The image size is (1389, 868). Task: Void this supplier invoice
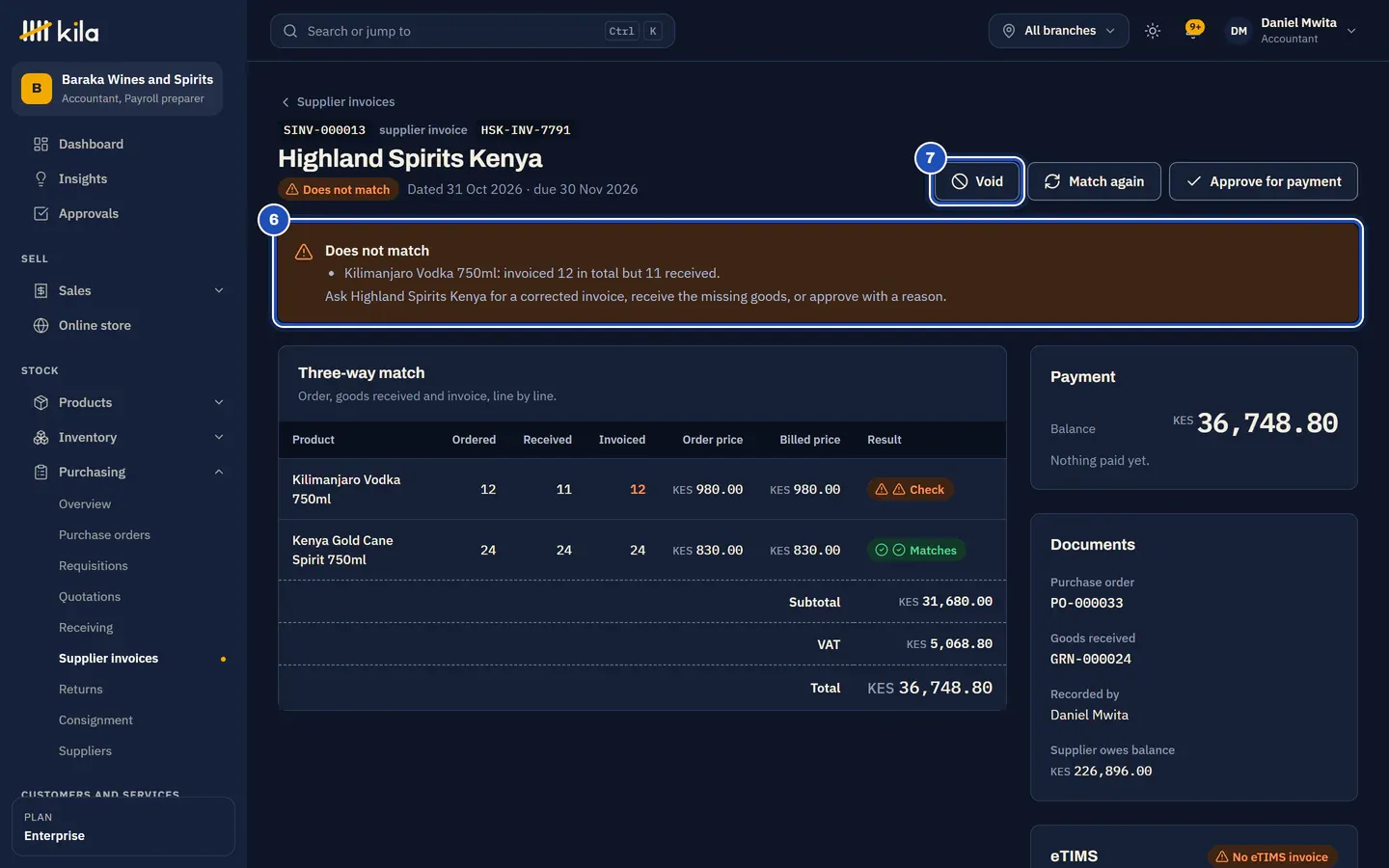[977, 181]
